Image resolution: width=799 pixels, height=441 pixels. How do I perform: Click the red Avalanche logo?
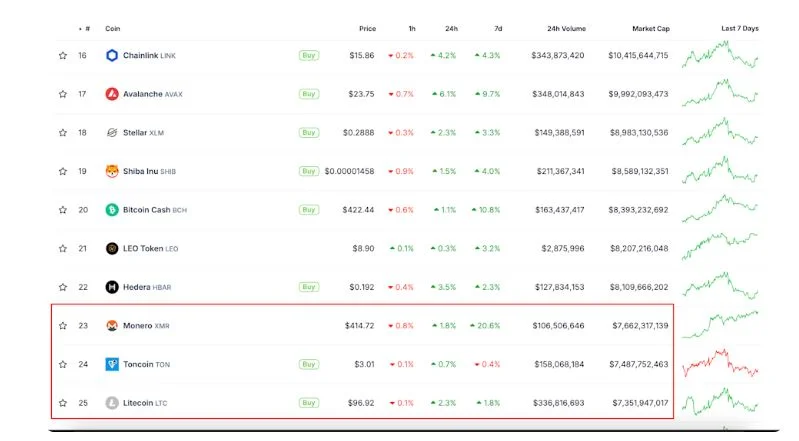point(112,94)
